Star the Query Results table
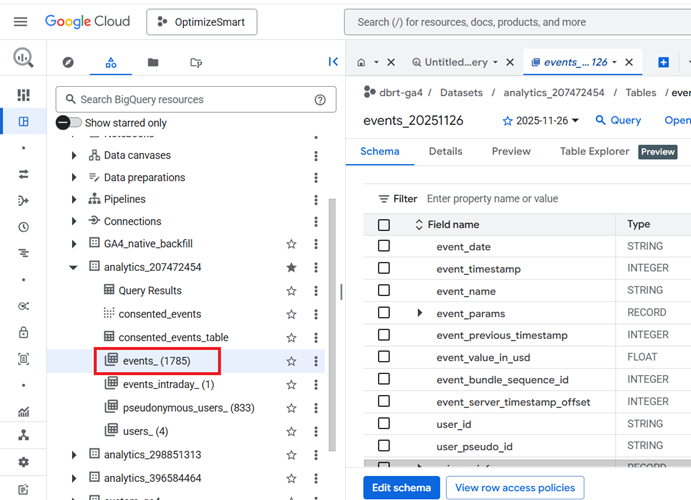The image size is (691, 500). (291, 291)
